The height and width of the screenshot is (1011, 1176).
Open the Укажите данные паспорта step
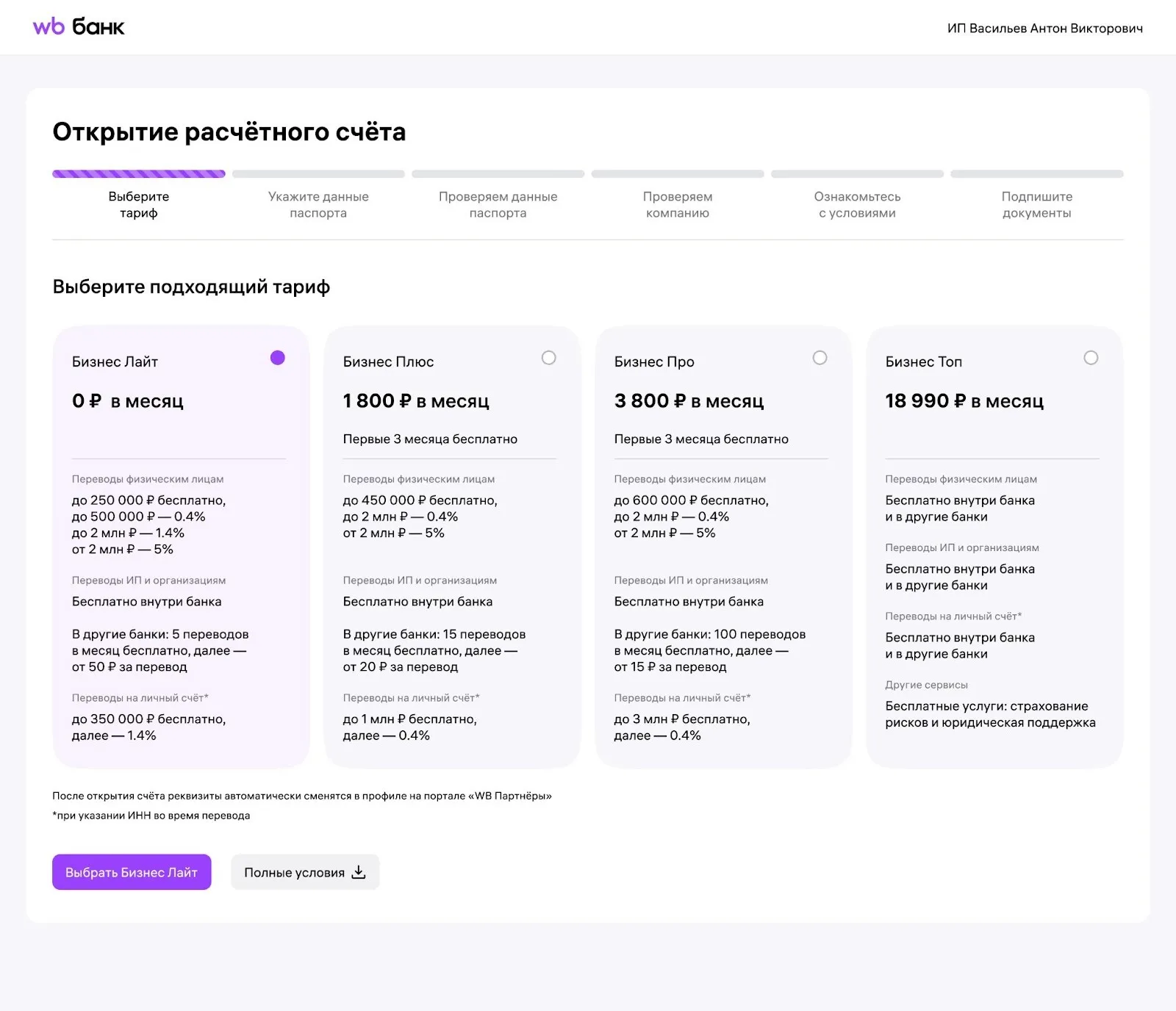(318, 204)
